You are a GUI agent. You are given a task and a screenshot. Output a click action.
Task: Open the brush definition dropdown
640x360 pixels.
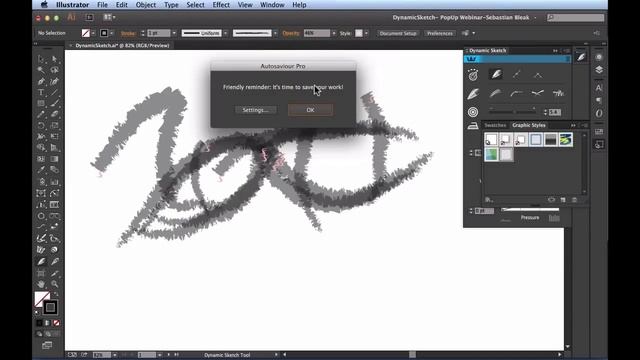(x=276, y=33)
